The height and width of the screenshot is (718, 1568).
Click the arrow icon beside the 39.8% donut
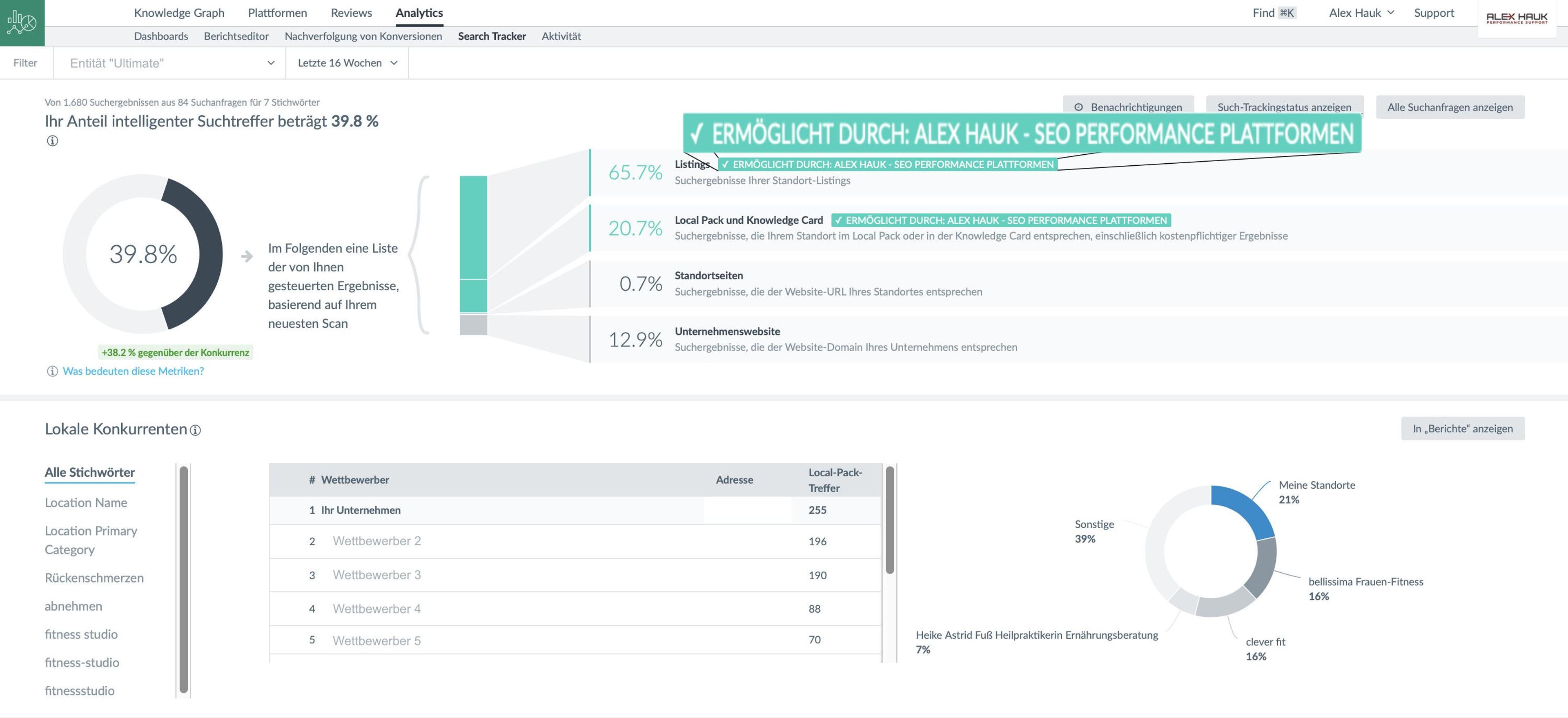click(247, 256)
